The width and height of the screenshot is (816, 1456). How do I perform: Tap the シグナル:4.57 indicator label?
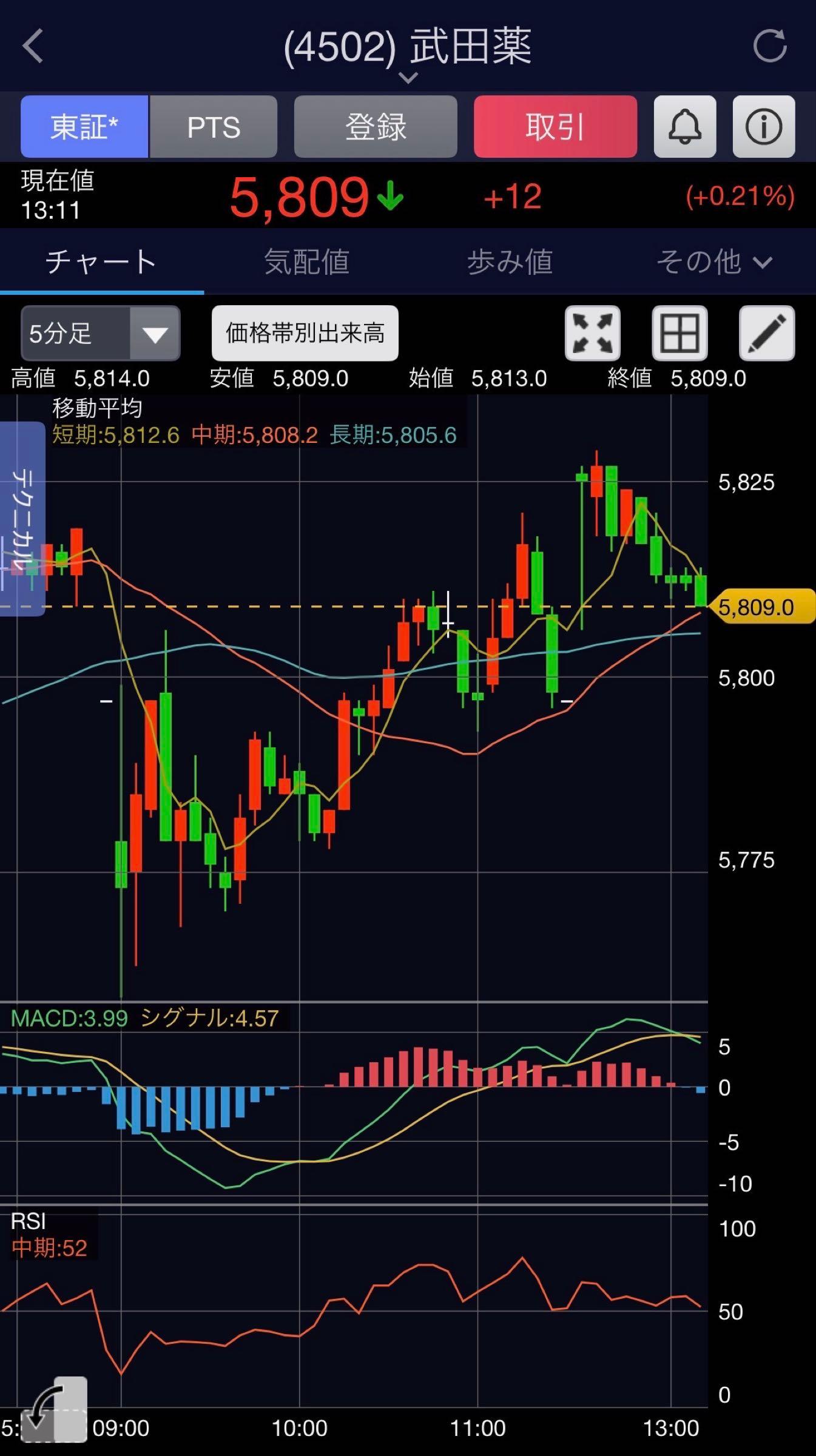(x=209, y=1018)
